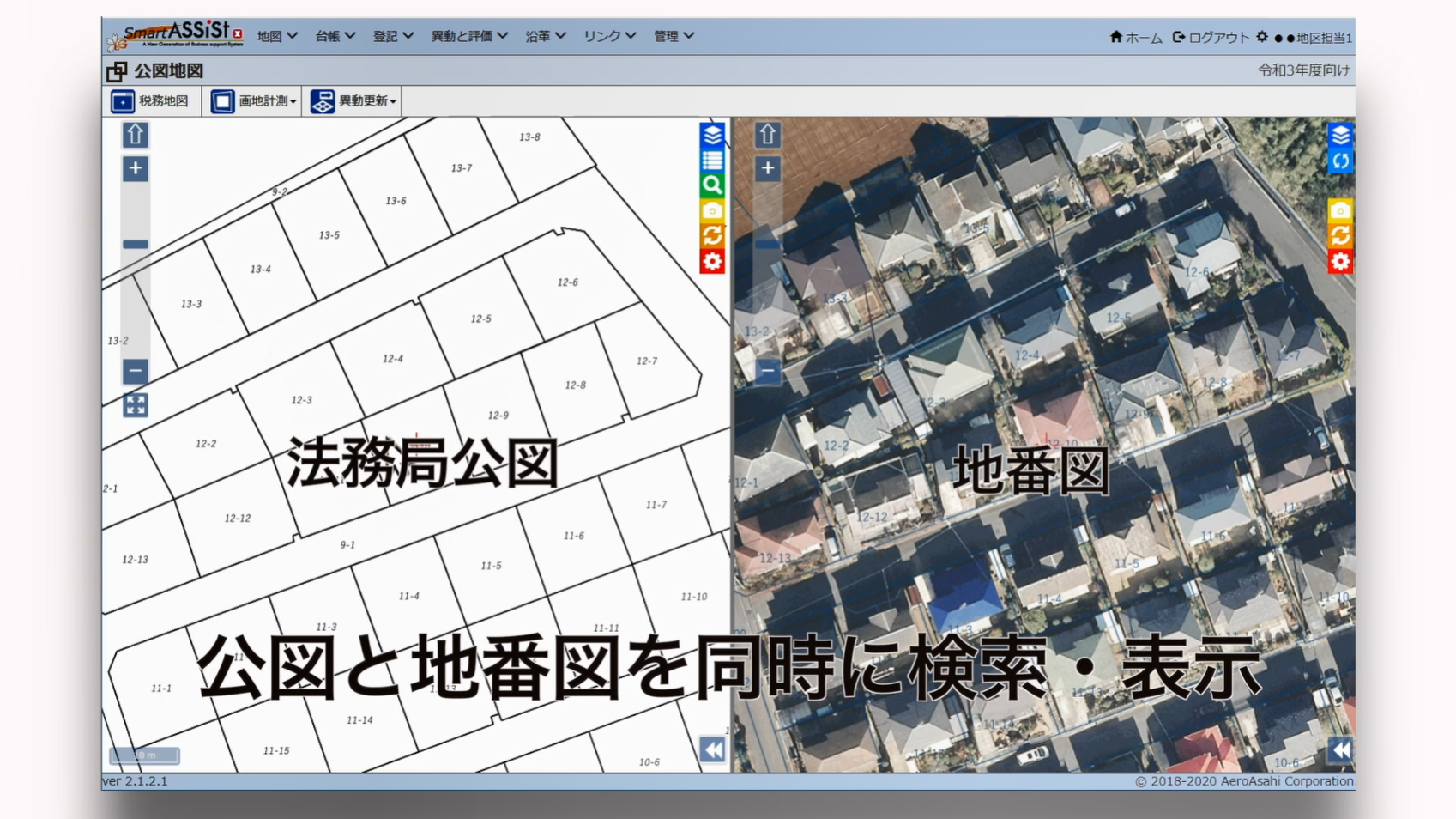Viewport: 1456px width, 819px height.
Task: Click the blue sync icon on aerial map
Action: pyautogui.click(x=1340, y=161)
